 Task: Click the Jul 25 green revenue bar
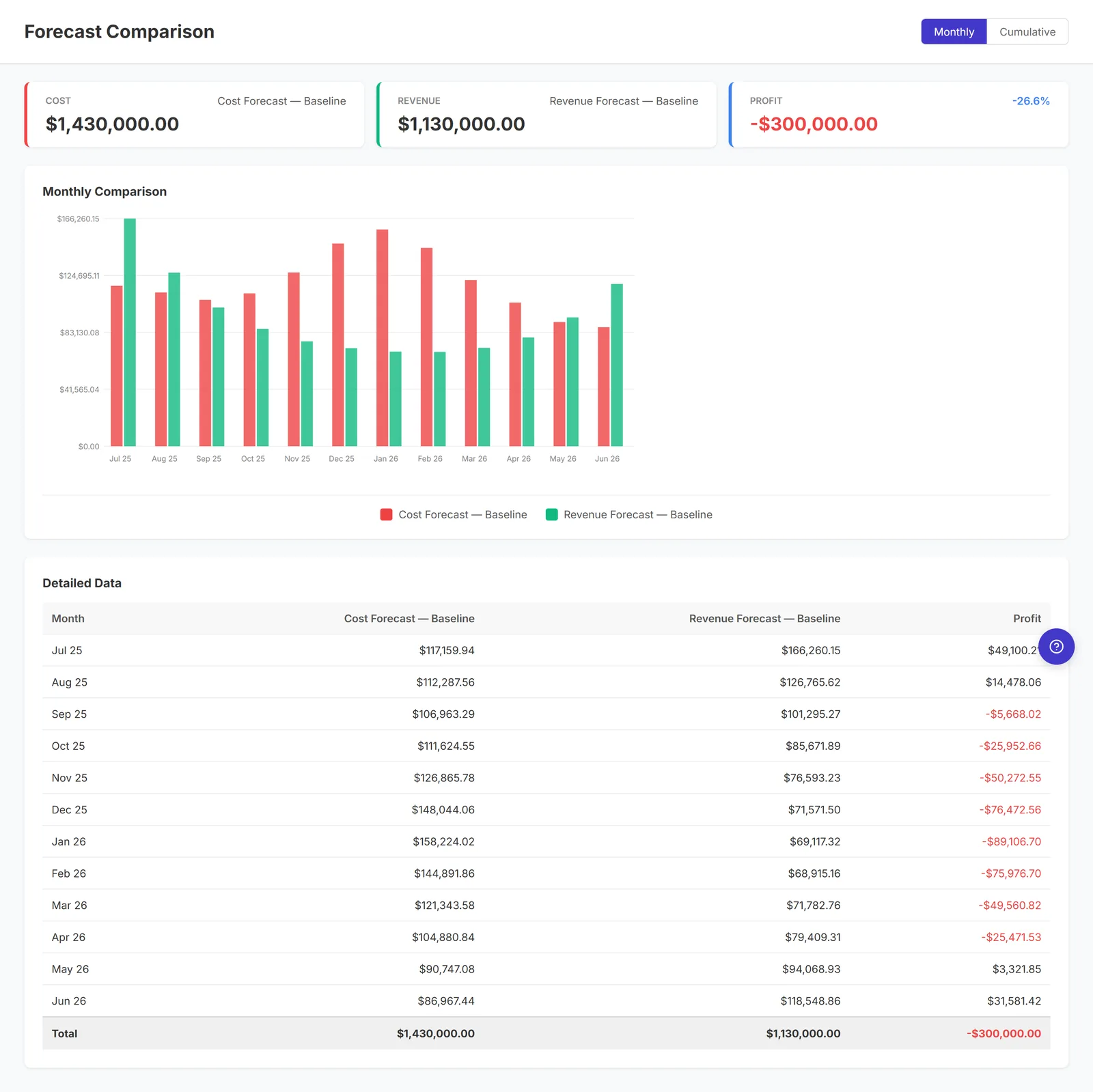130,332
